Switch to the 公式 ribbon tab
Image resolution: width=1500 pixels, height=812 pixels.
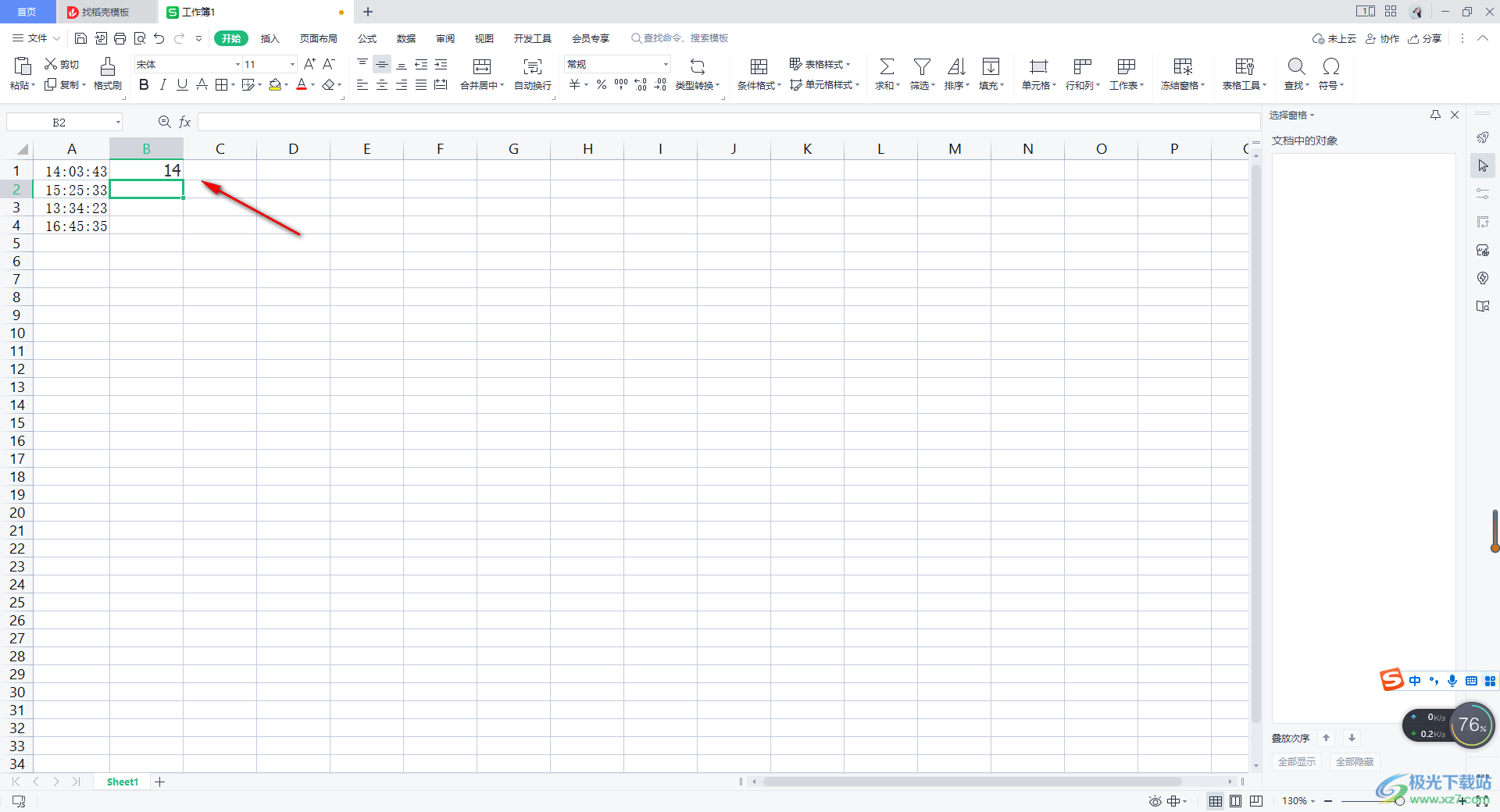coord(367,38)
